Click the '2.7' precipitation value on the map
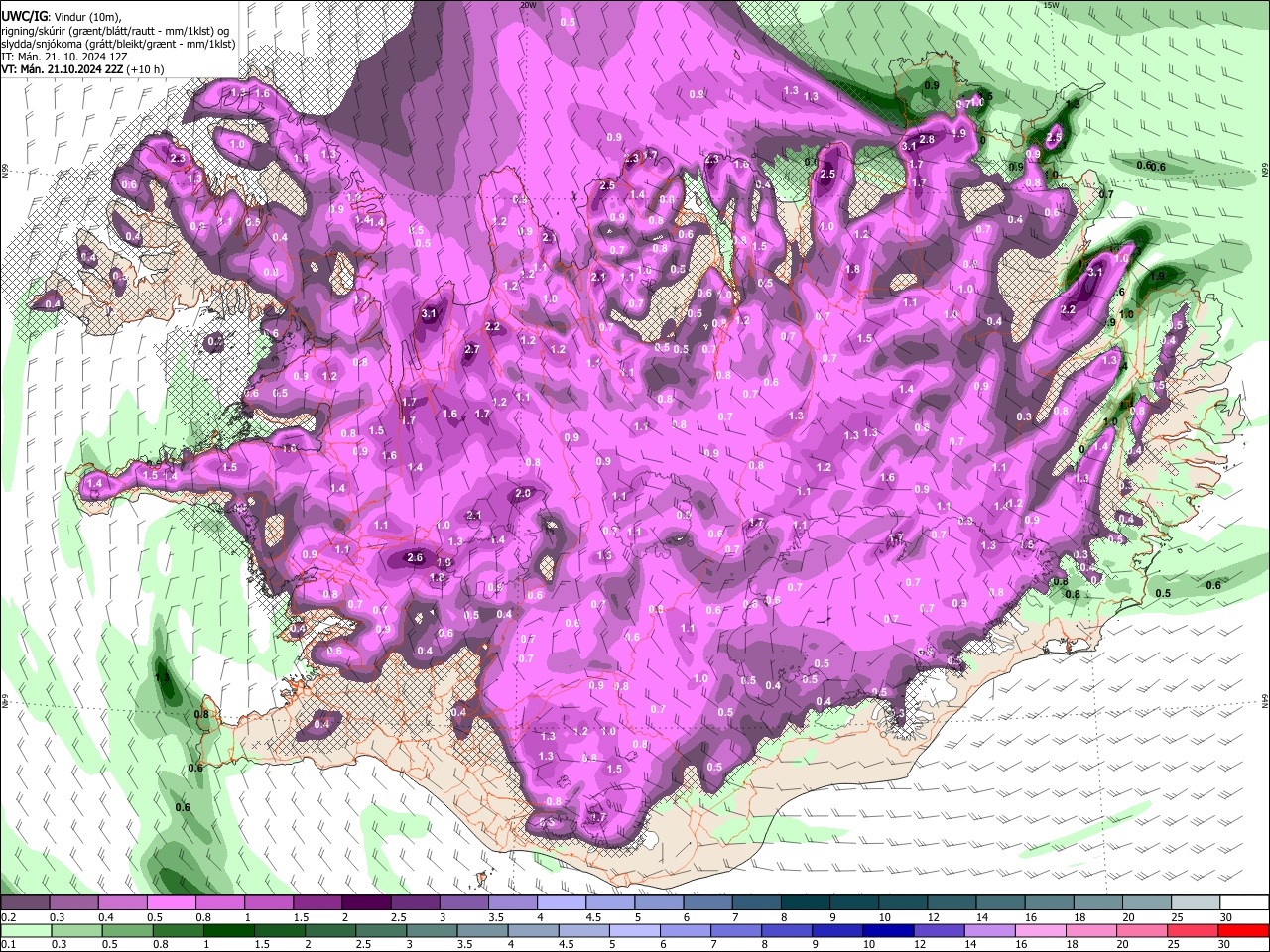The height and width of the screenshot is (952, 1270). [471, 349]
